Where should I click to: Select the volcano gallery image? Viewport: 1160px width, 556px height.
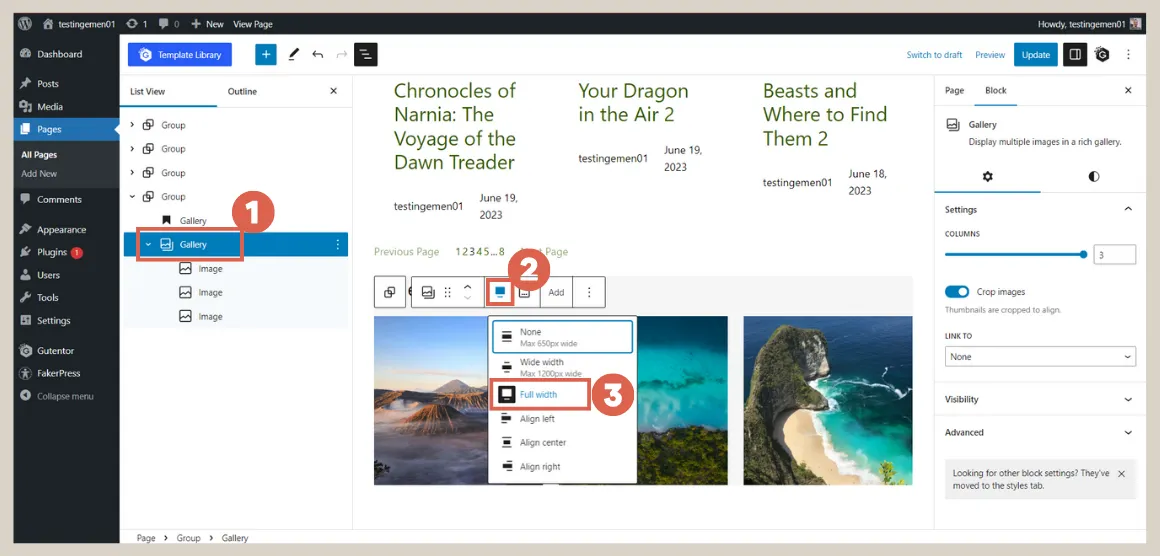tap(431, 400)
